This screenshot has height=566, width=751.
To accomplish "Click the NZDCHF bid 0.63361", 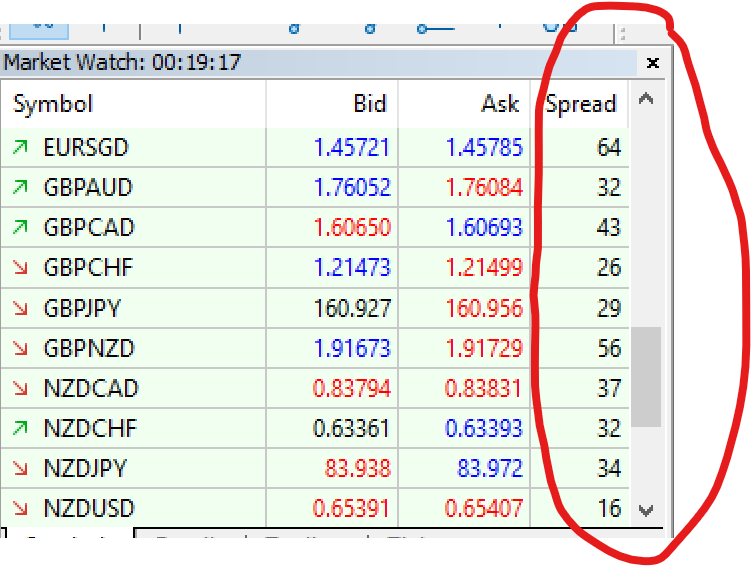I will 351,429.
